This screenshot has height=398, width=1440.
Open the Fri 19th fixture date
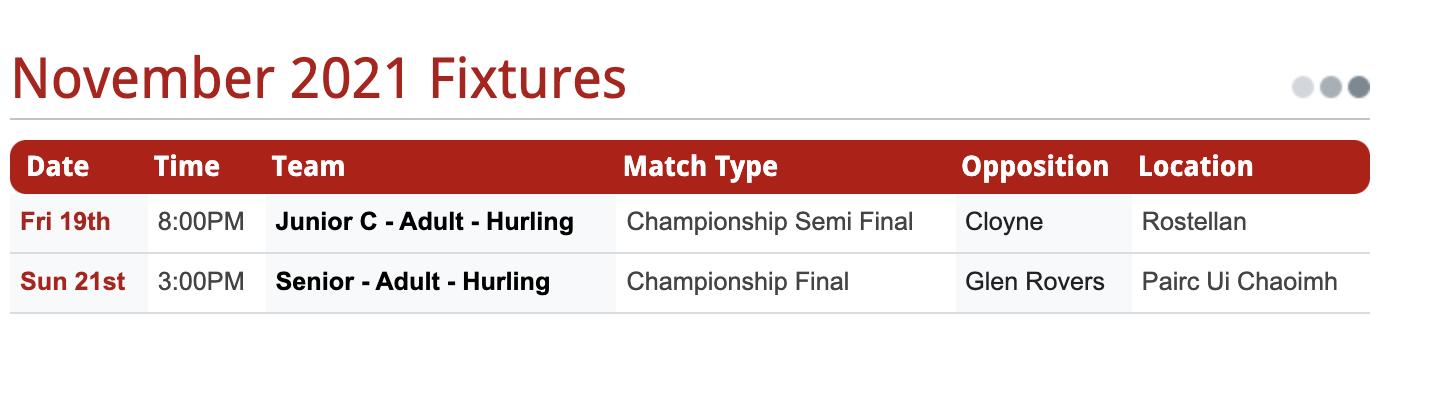pyautogui.click(x=65, y=222)
